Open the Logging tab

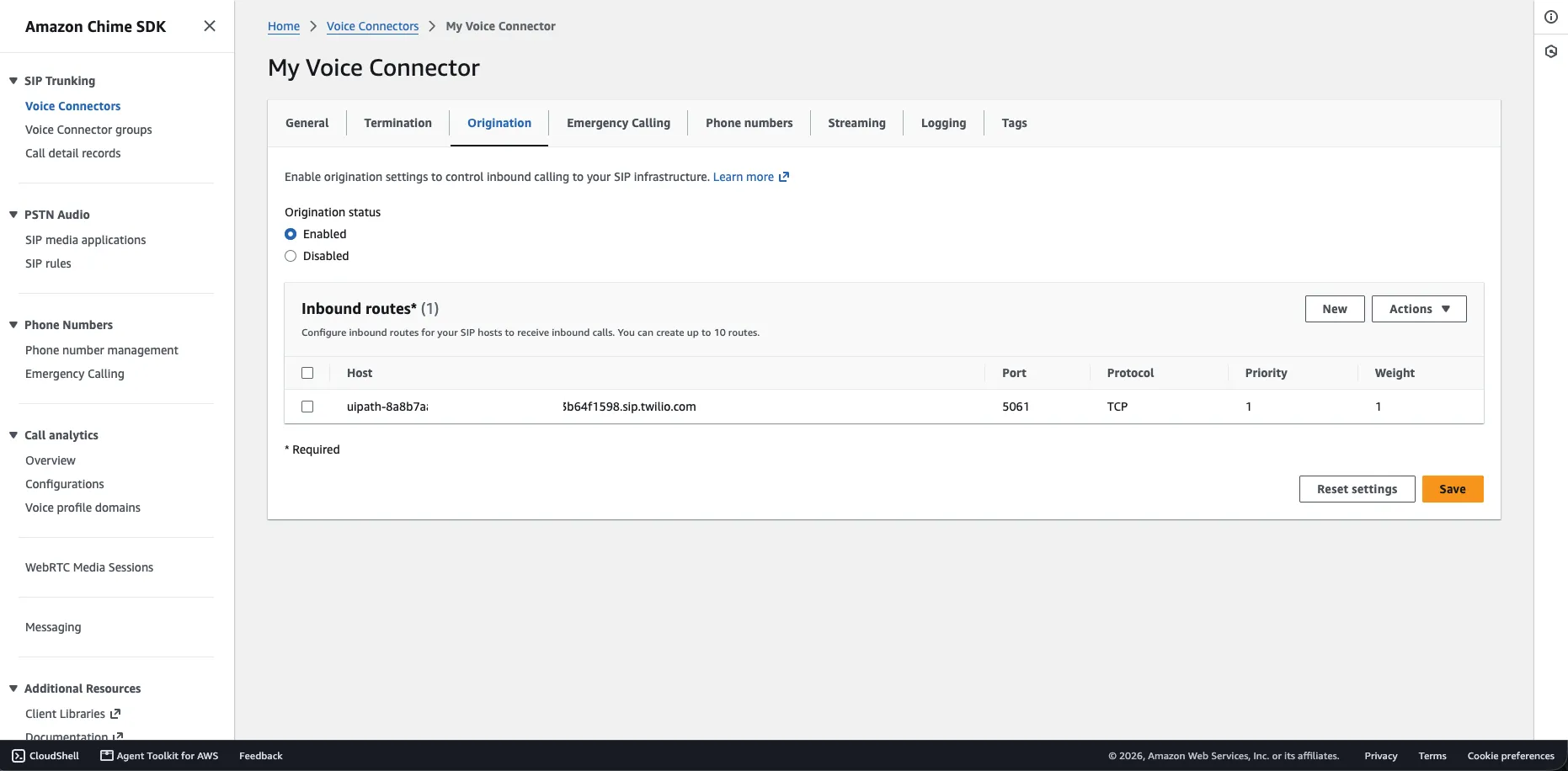tap(944, 123)
